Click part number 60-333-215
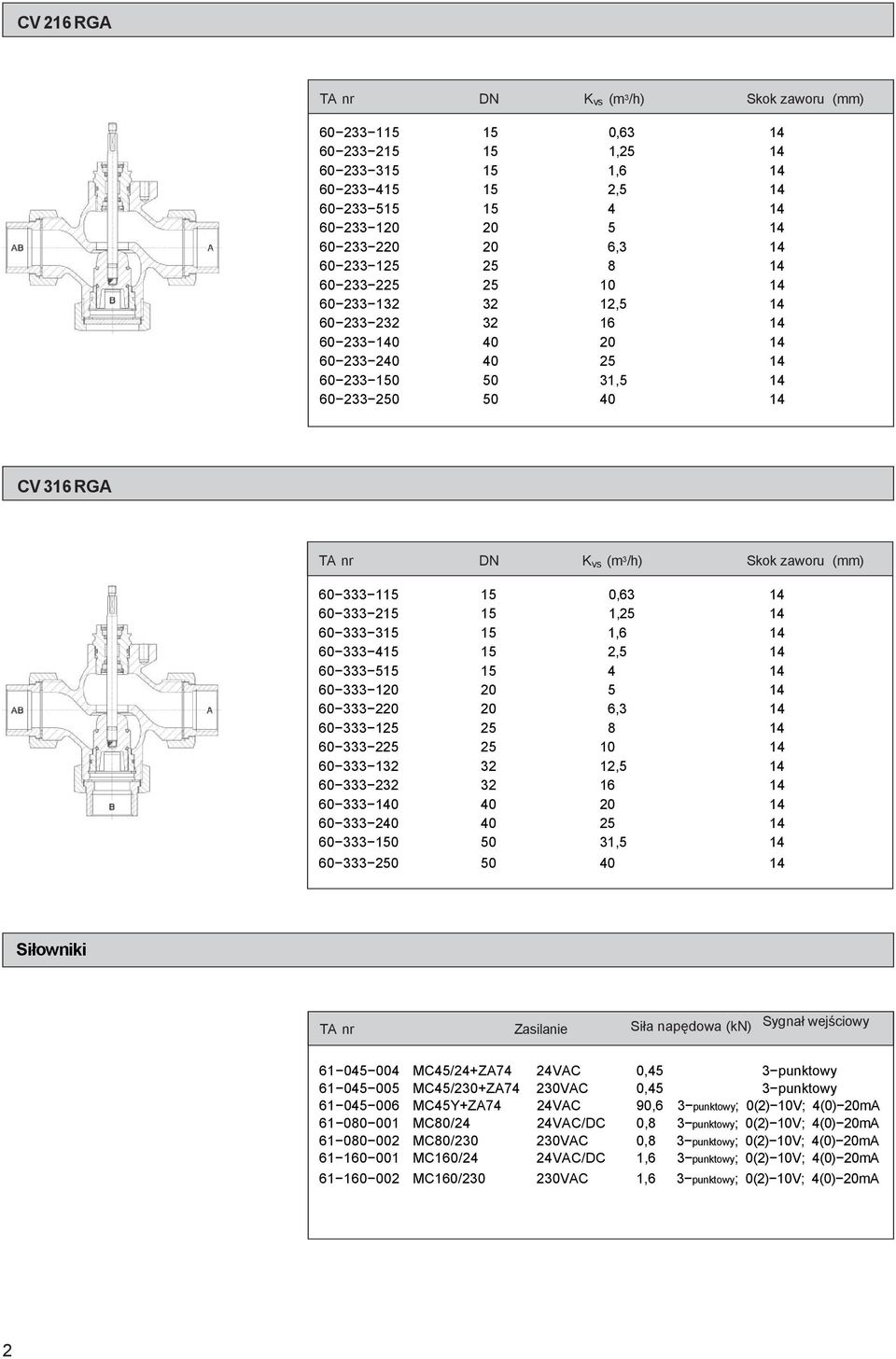 (358, 613)
